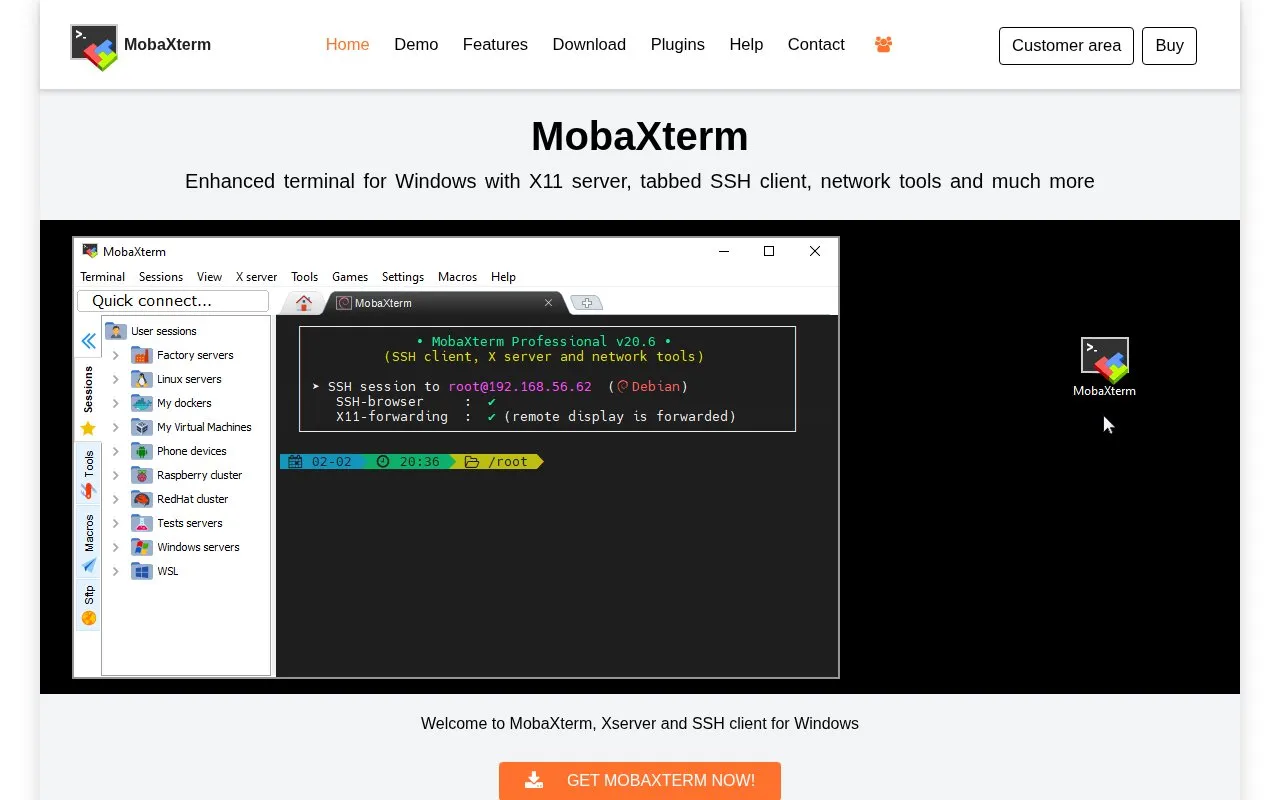The image size is (1280, 800).
Task: Click the User sessions folder icon
Action: pyautogui.click(x=116, y=331)
